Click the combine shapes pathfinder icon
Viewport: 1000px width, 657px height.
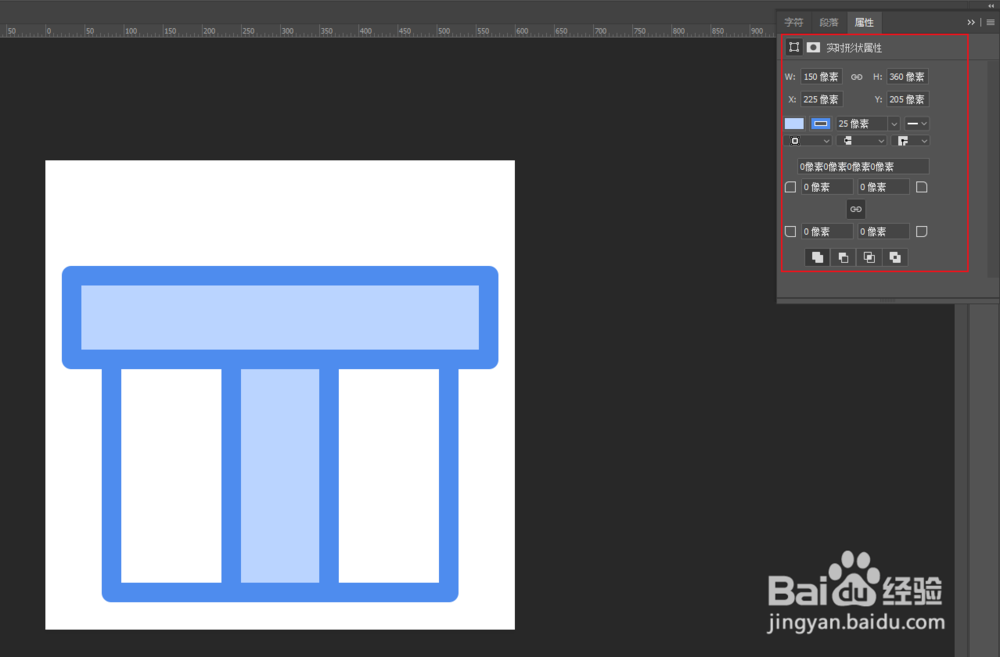tap(817, 257)
